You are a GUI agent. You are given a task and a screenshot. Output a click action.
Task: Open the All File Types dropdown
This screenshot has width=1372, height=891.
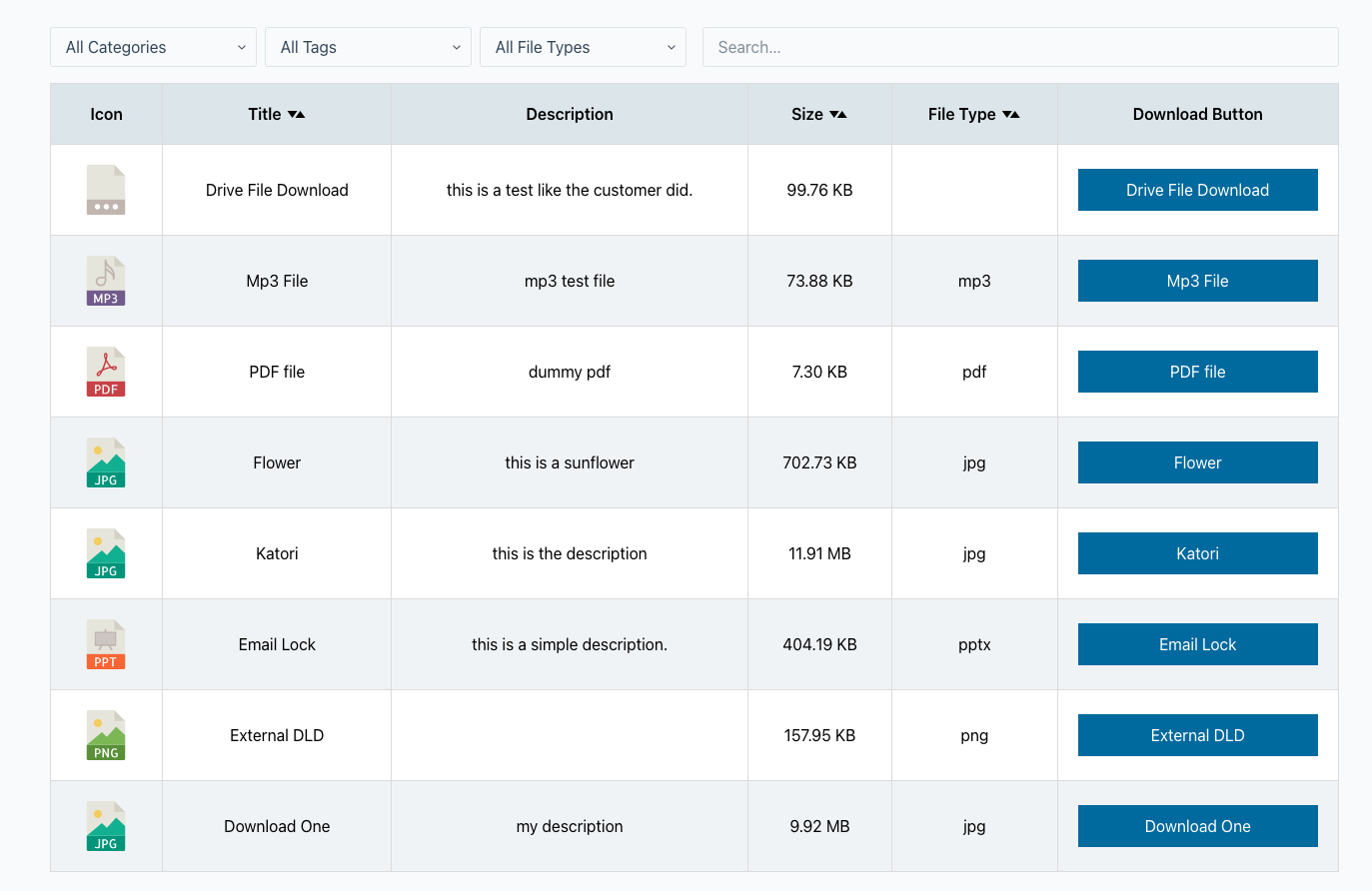[x=583, y=47]
